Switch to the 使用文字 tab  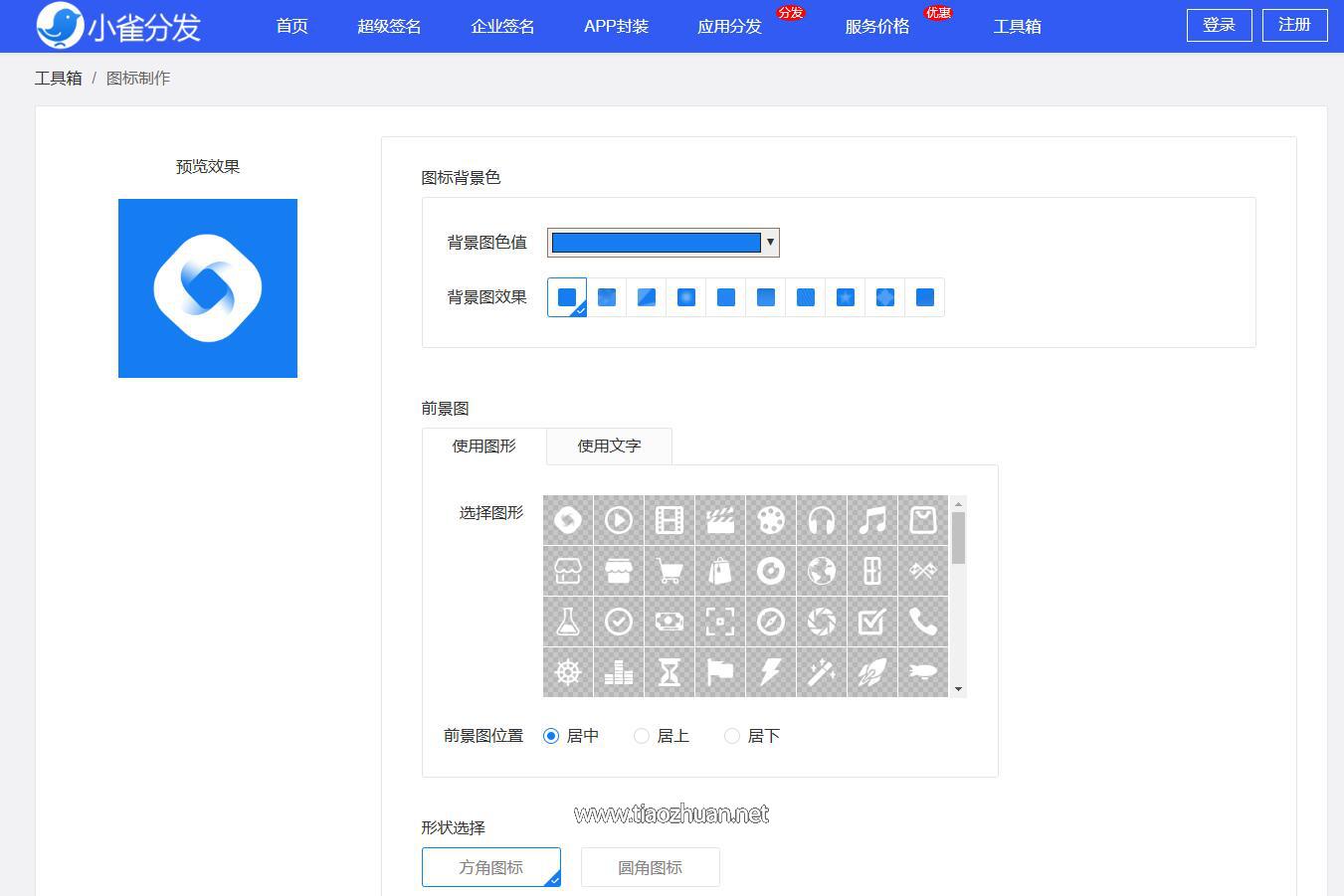[x=609, y=447]
